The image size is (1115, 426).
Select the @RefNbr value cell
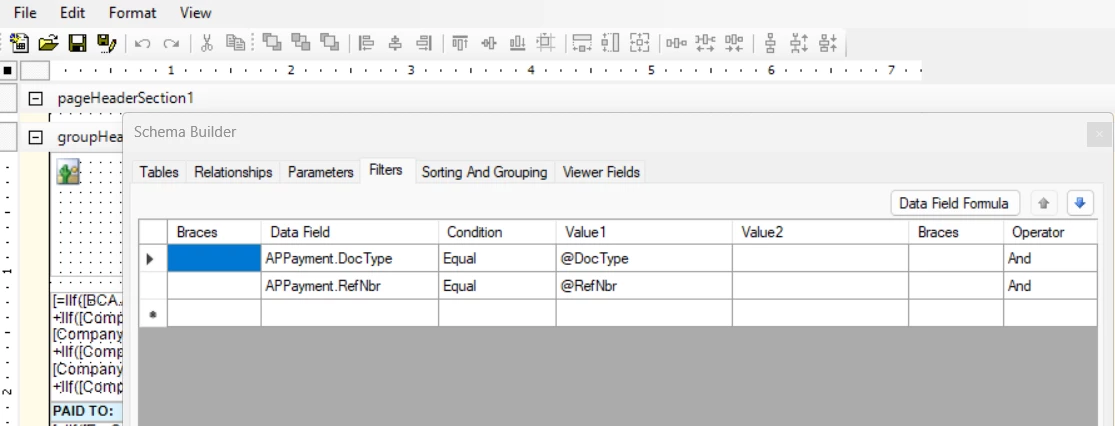pos(644,286)
